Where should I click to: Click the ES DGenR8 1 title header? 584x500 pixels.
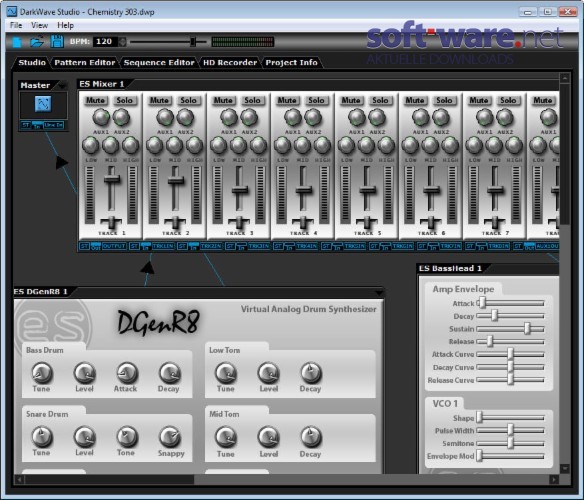(x=40, y=291)
